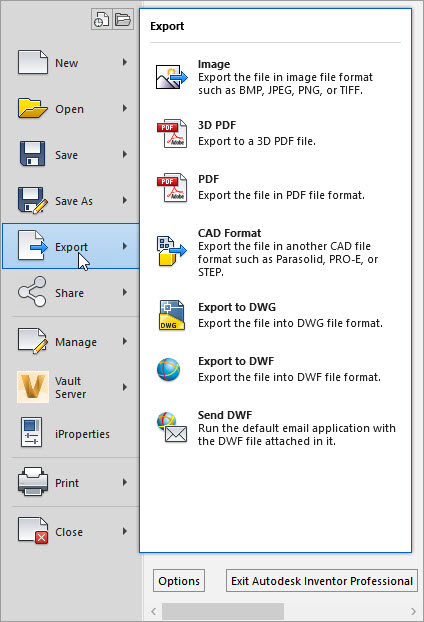Click the horizontal scrollbar right arrow

click(413, 611)
